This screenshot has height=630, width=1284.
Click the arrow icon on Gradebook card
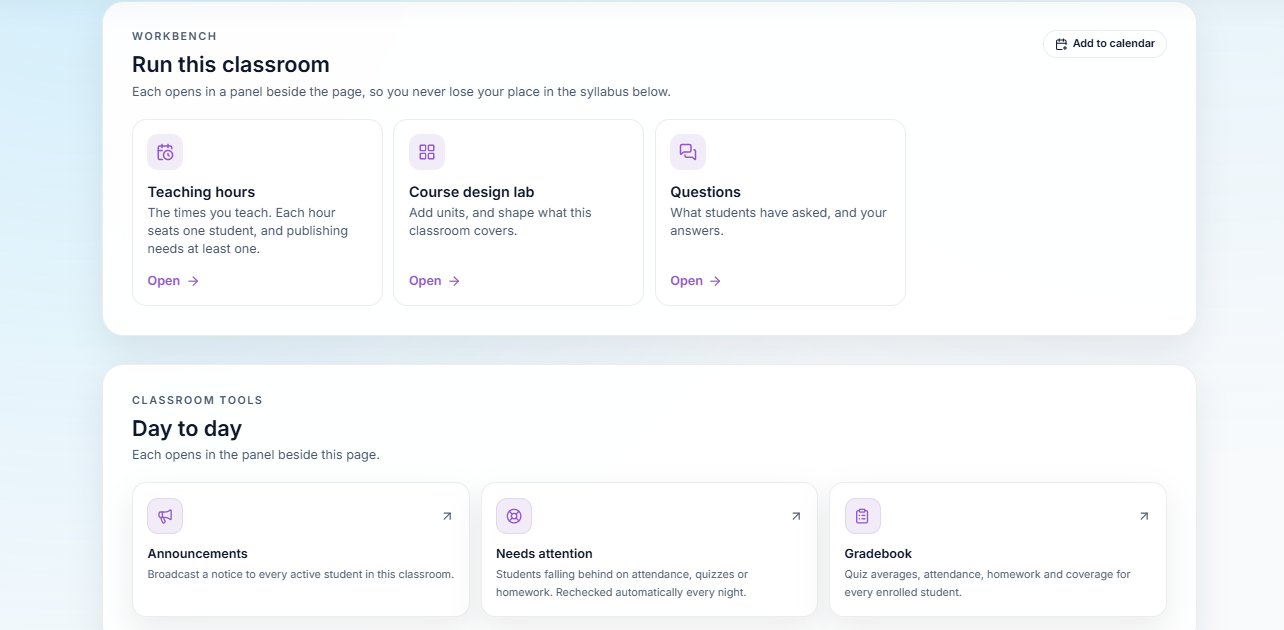coord(1144,516)
